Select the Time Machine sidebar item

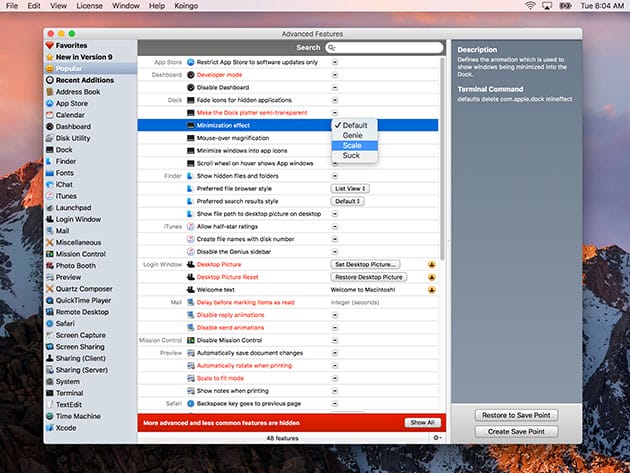(77, 415)
